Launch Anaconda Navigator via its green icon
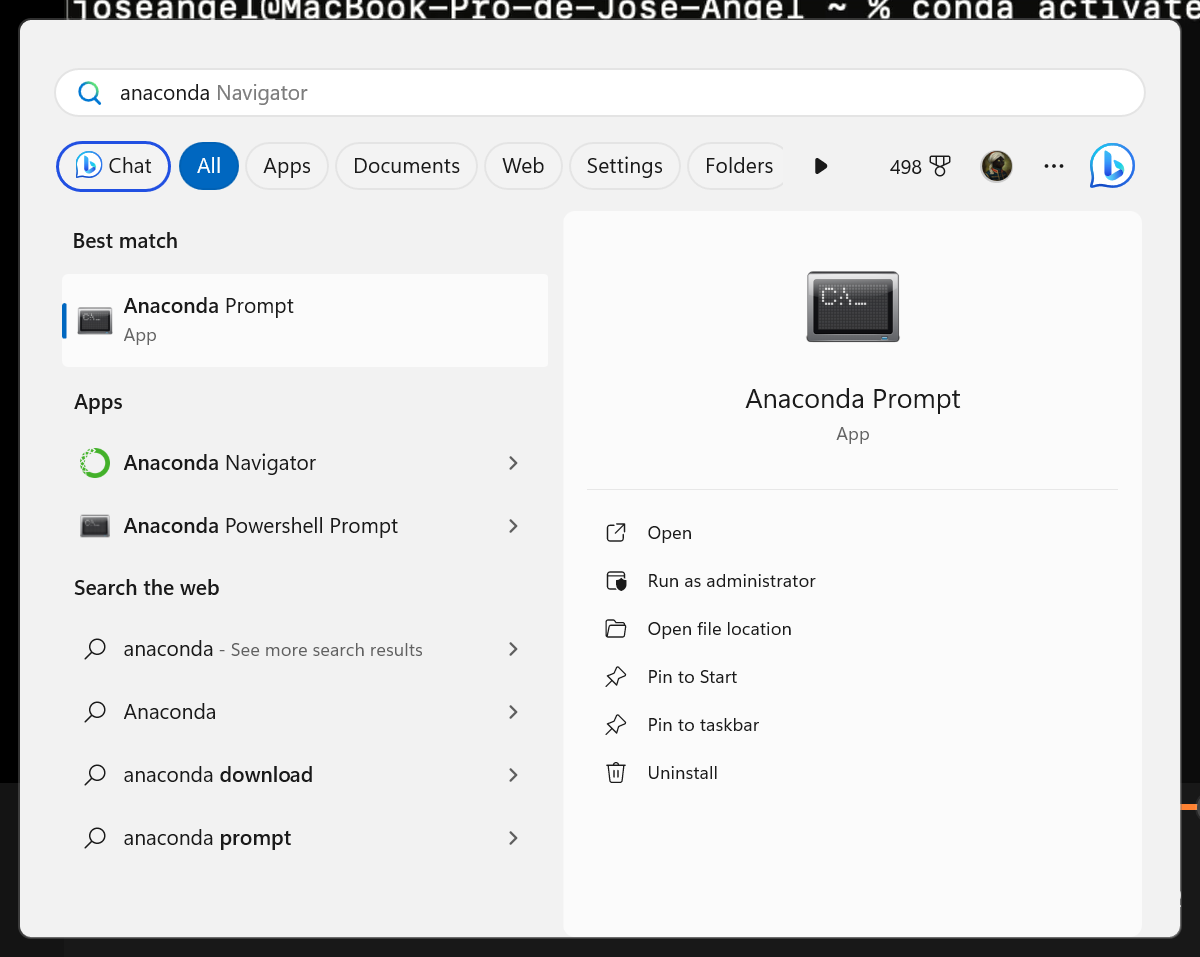1200x957 pixels. (94, 463)
